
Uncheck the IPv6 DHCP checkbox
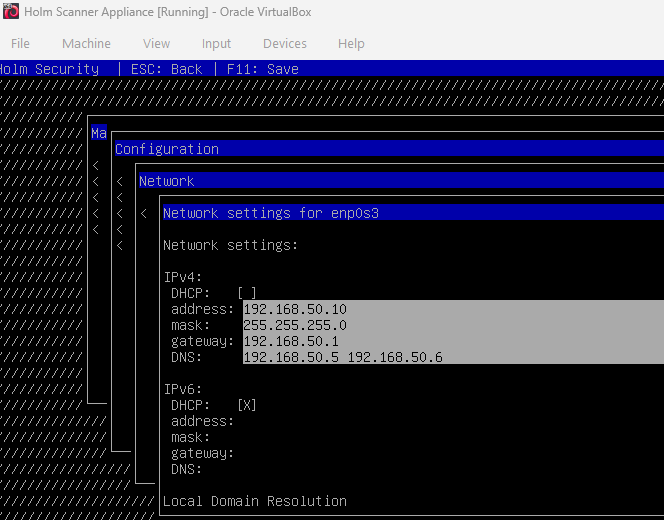coord(247,405)
